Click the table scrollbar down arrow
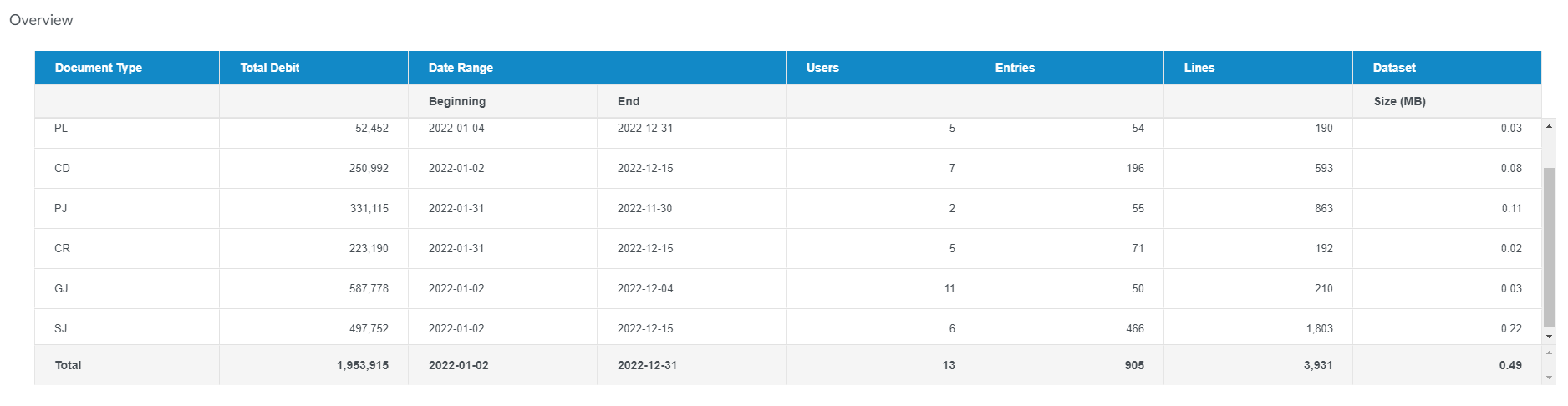 (x=1549, y=337)
